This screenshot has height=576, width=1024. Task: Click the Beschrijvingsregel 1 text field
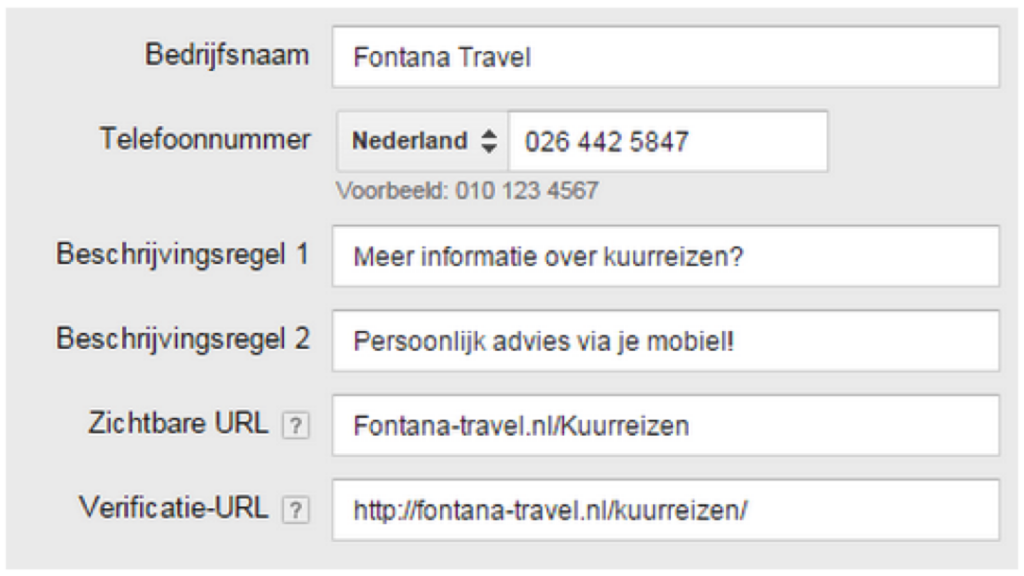[666, 257]
